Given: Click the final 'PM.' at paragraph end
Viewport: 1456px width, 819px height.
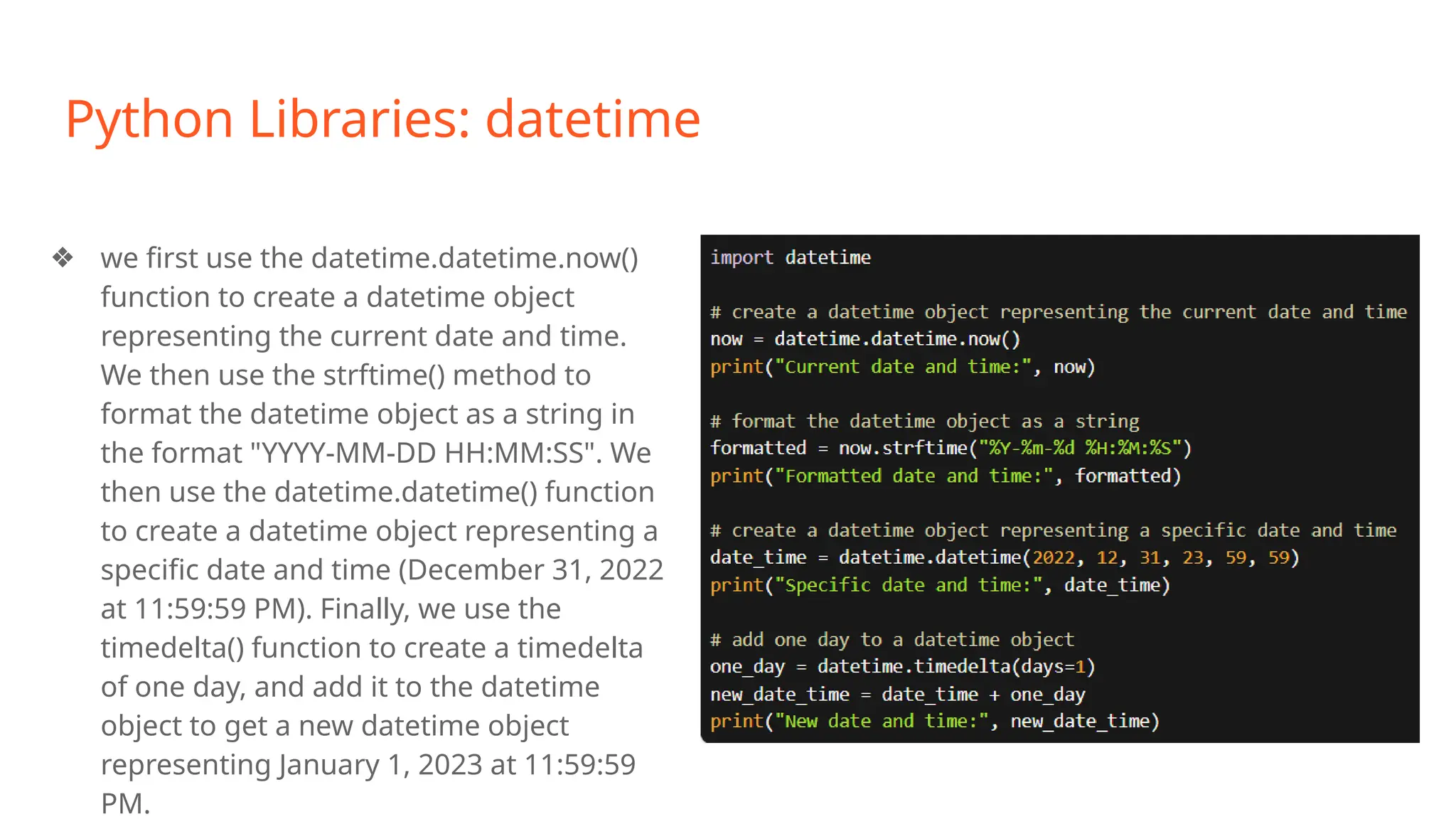Looking at the screenshot, I should tap(125, 804).
